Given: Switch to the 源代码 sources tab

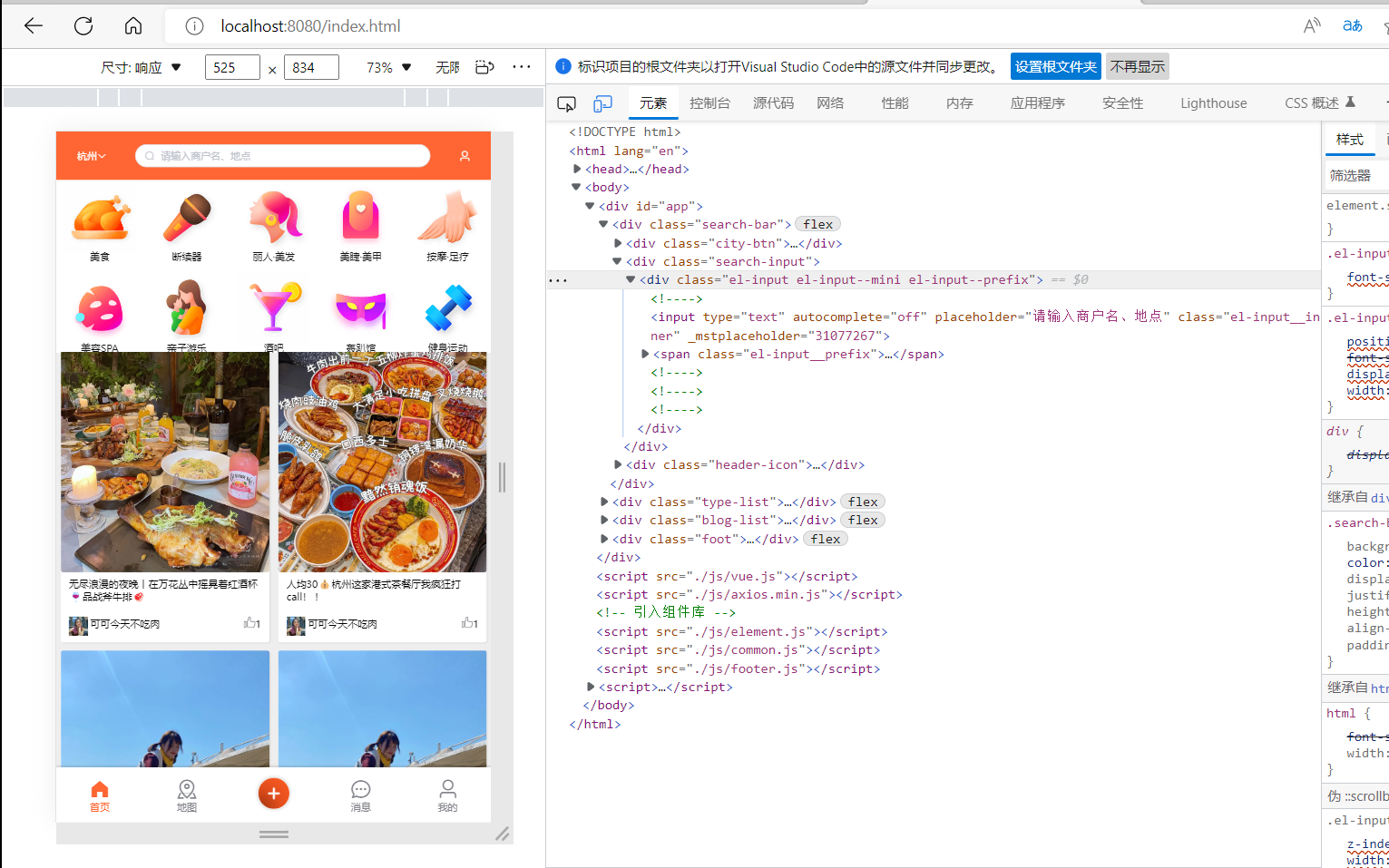Looking at the screenshot, I should click(773, 103).
